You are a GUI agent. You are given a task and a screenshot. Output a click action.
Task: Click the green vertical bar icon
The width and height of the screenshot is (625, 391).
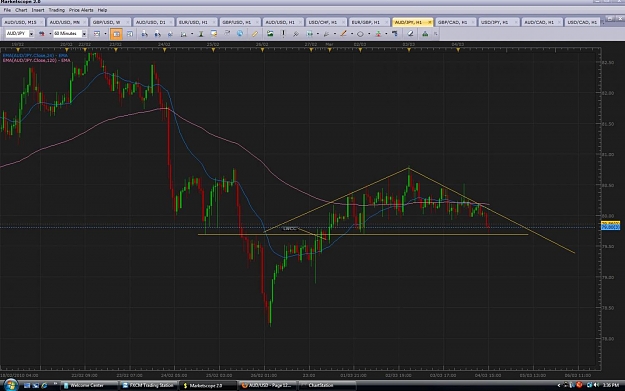[x=201, y=34]
